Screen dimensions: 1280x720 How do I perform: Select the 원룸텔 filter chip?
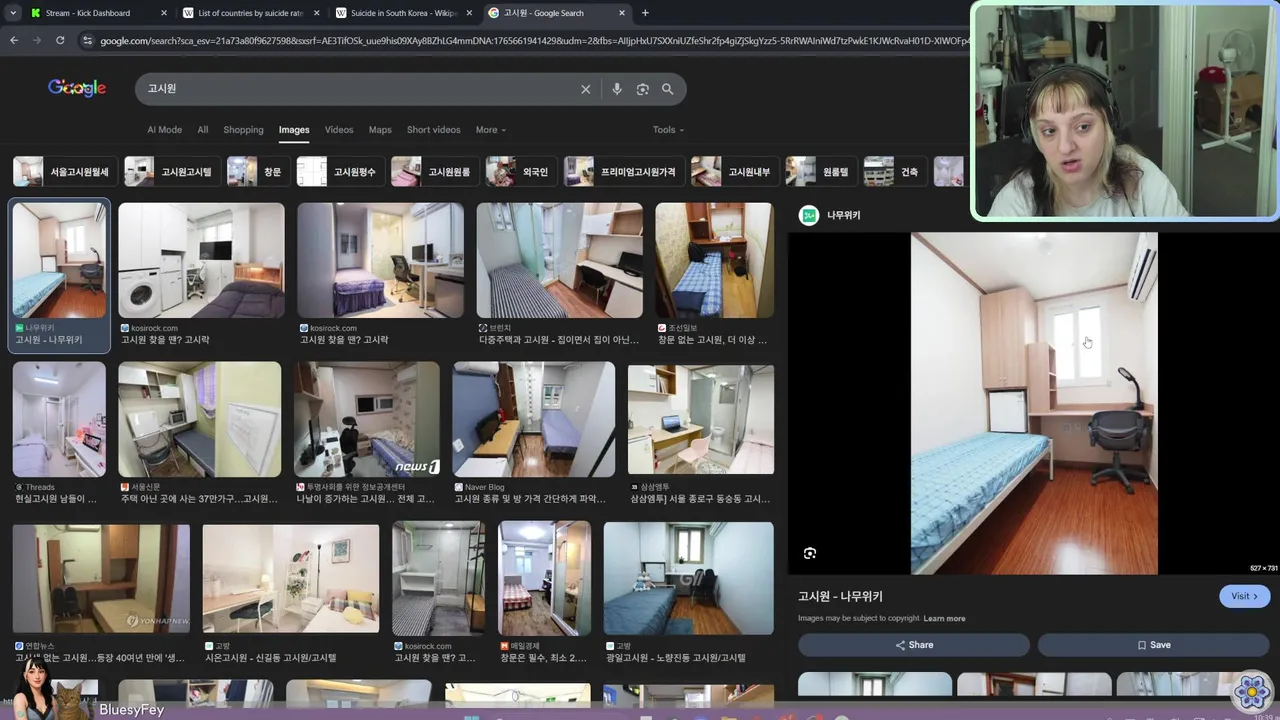[x=819, y=172]
